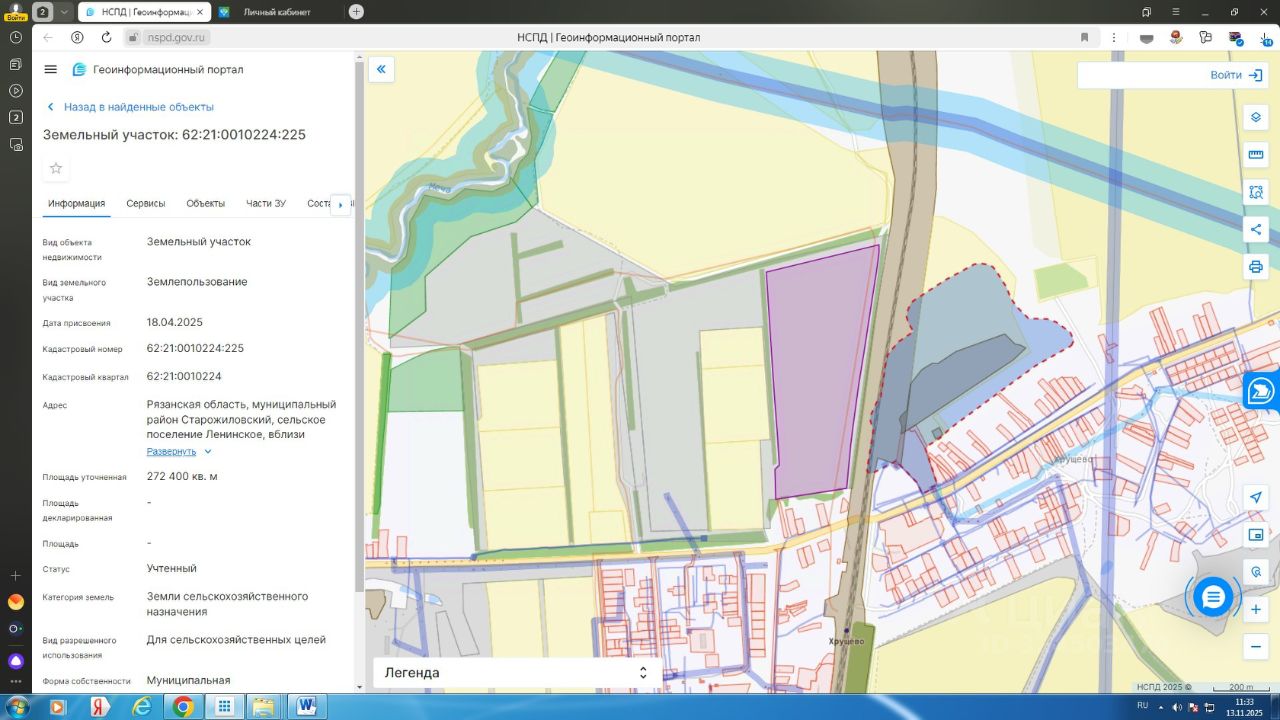The image size is (1280, 720).
Task: Open the Объекты tab
Action: [x=205, y=204]
